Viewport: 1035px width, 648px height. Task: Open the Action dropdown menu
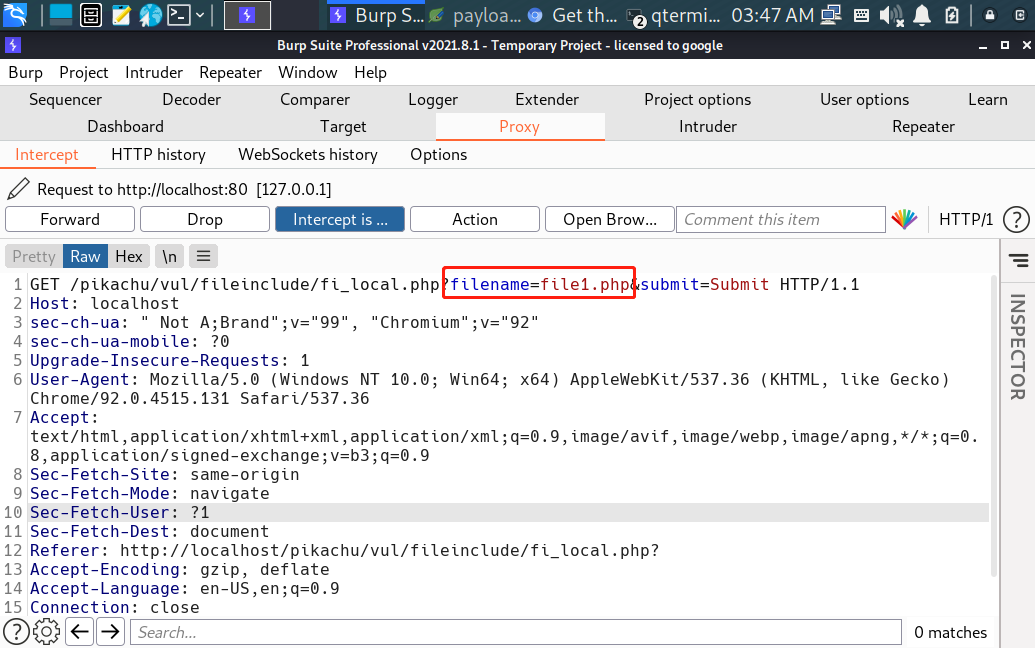pyautogui.click(x=475, y=219)
